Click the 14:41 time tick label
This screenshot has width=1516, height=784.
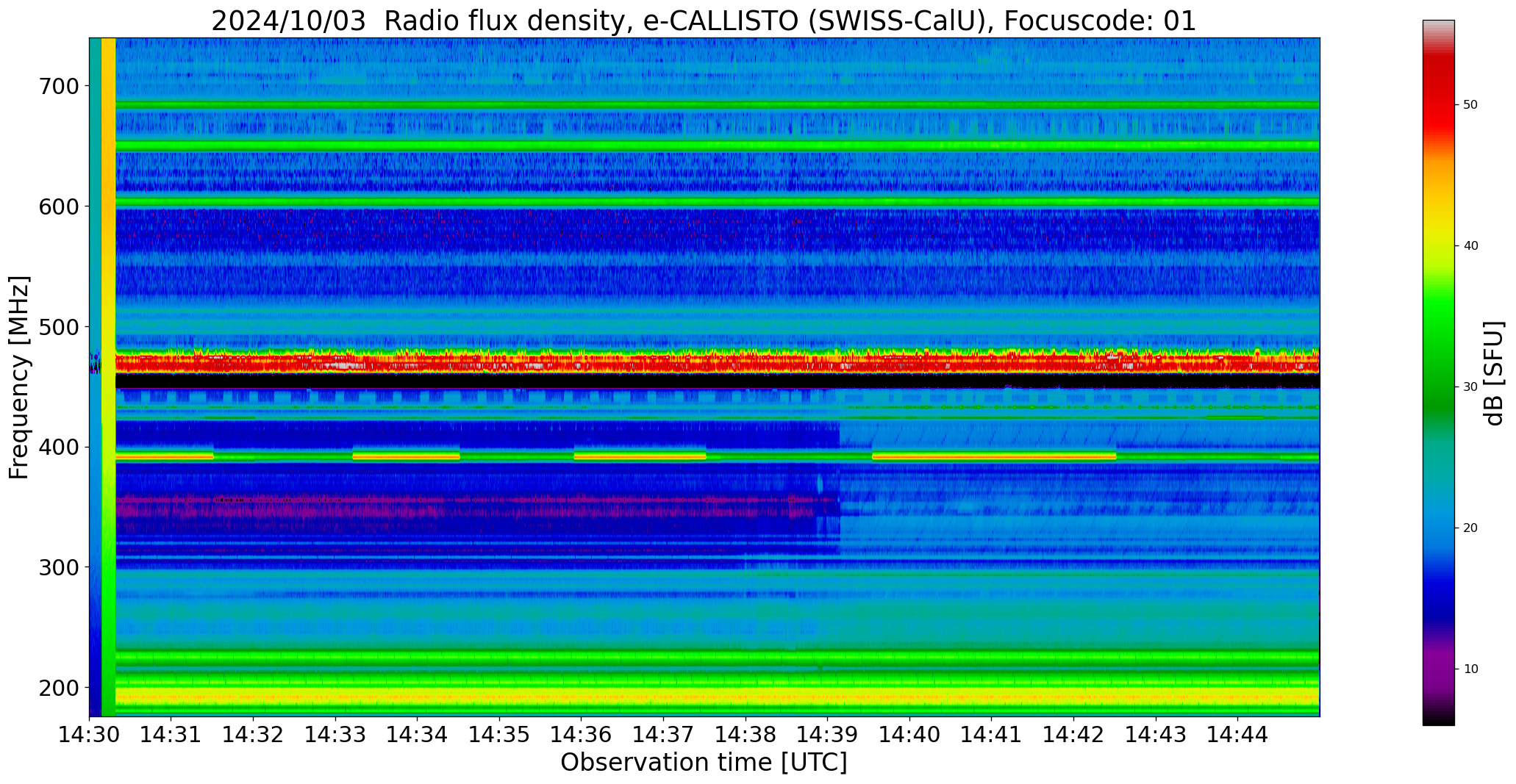pyautogui.click(x=992, y=734)
